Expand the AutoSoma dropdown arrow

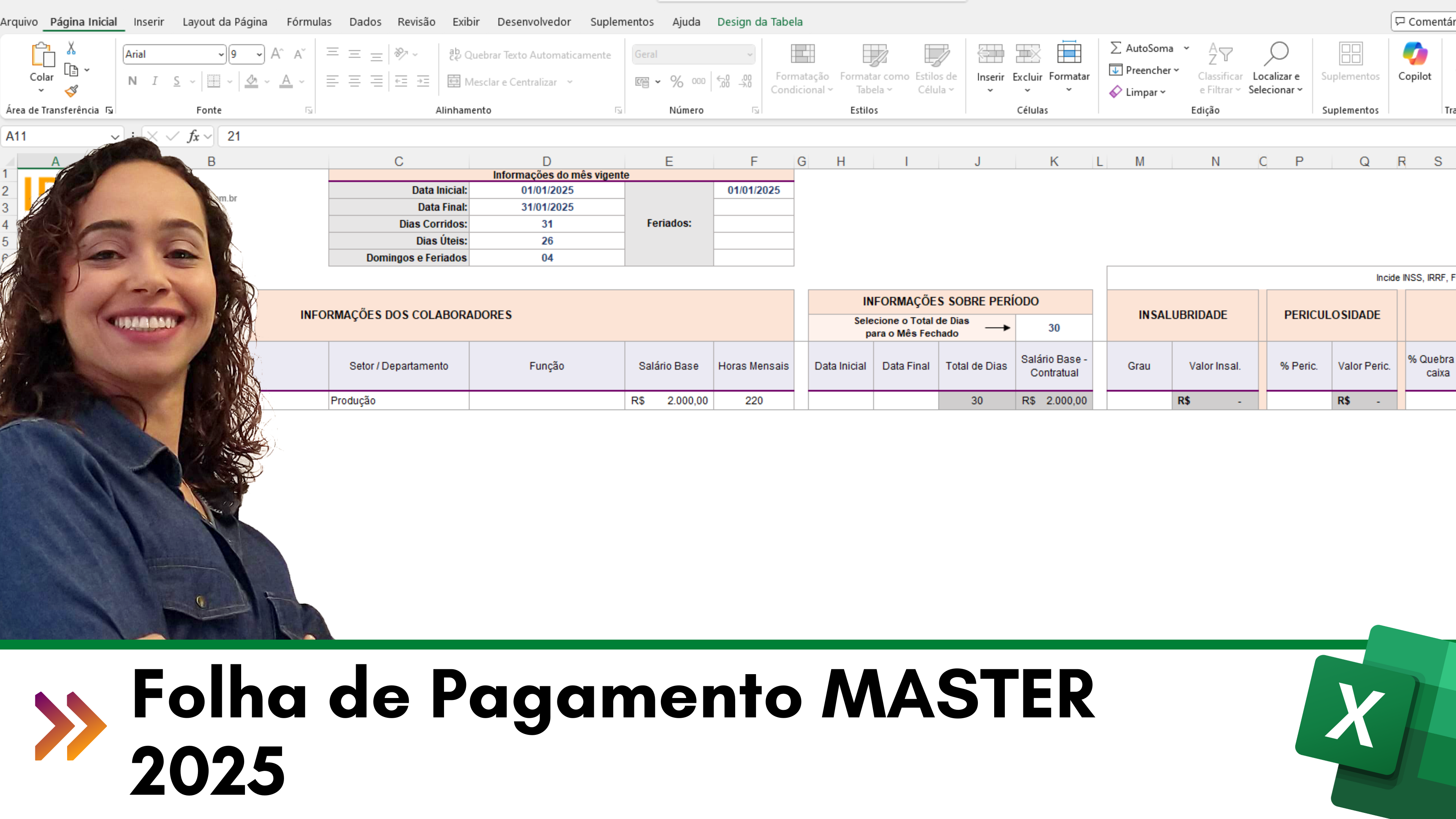point(1186,48)
